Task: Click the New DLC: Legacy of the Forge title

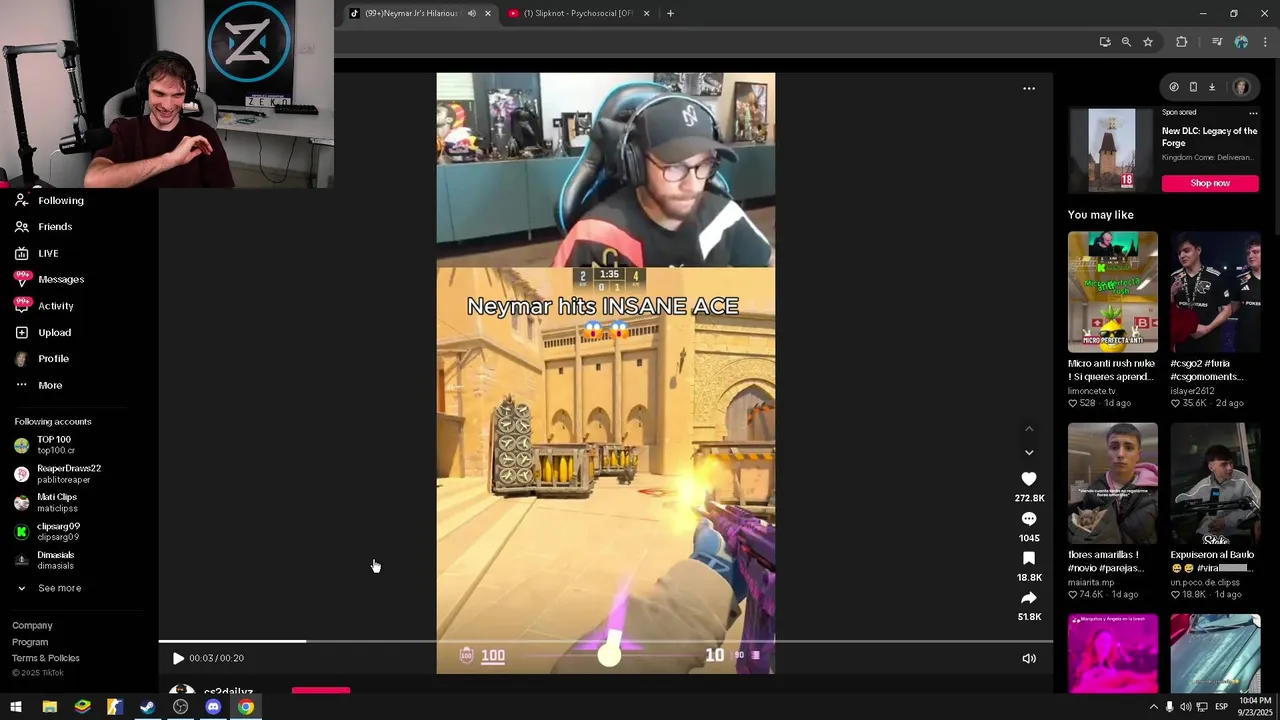Action: 1209,137
